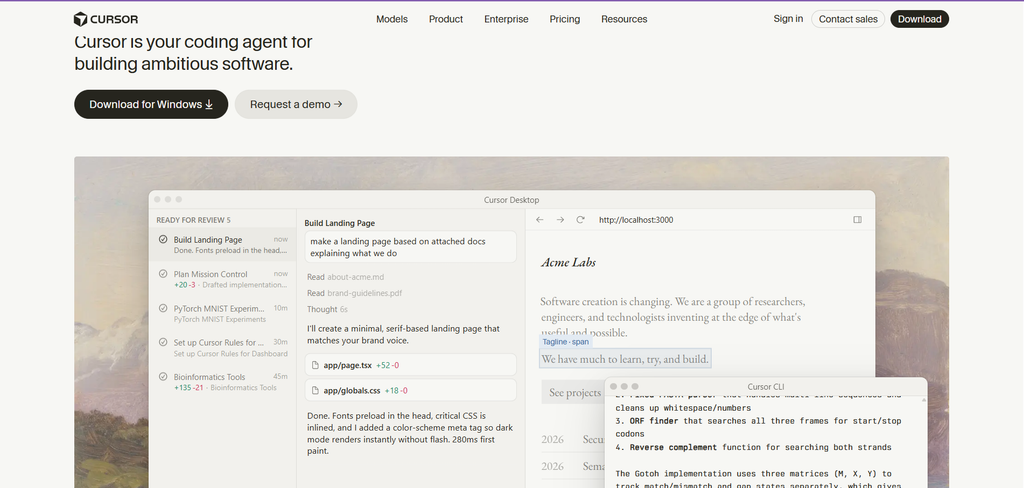Click the reload icon in preview browser
1024x488 pixels.
tap(580, 220)
